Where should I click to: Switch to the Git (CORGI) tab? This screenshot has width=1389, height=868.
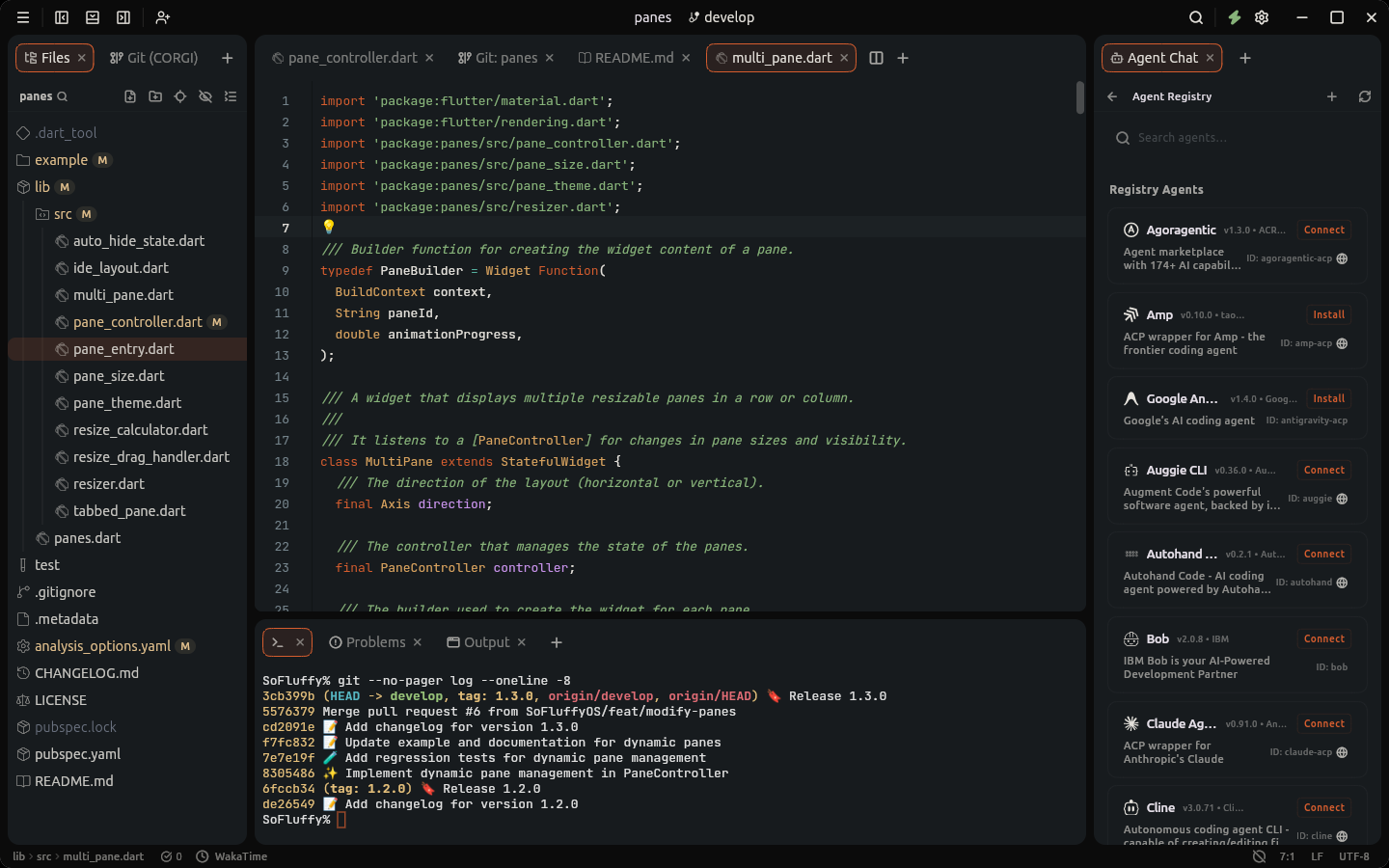point(154,58)
